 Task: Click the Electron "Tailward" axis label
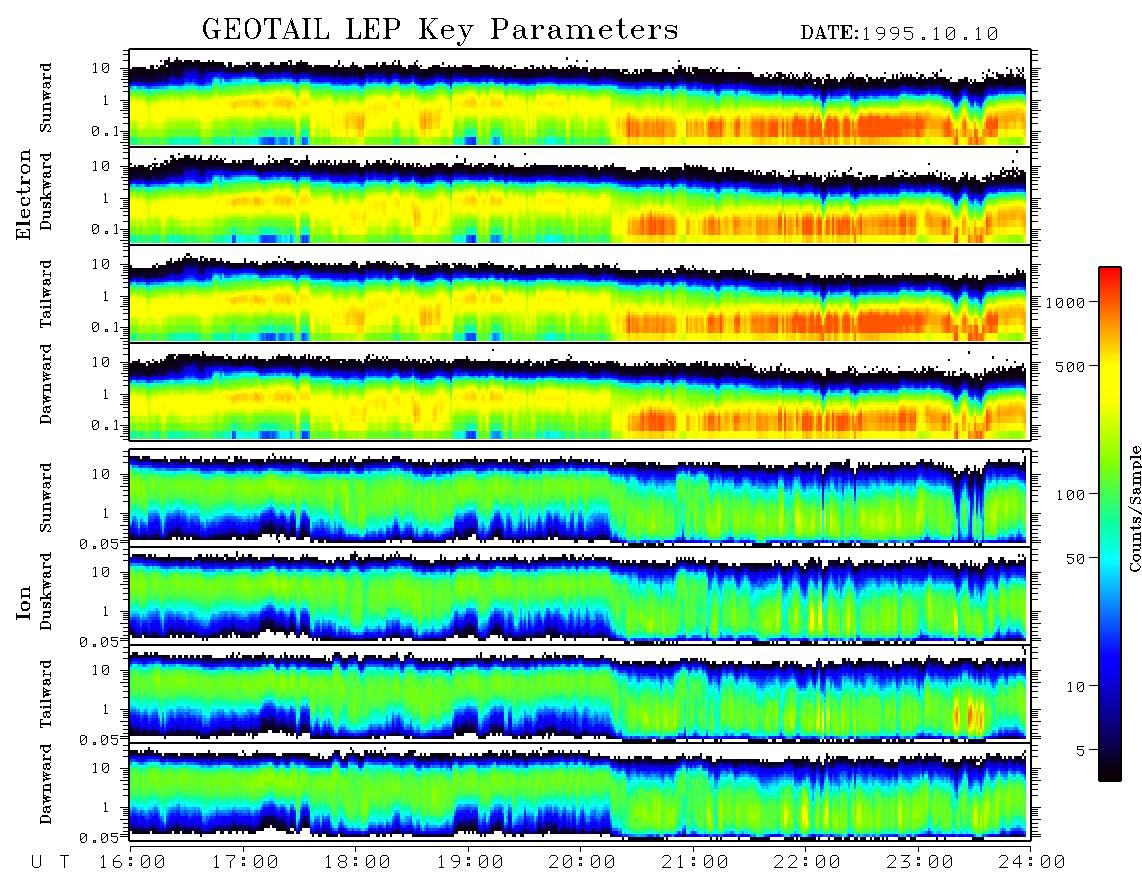coord(46,294)
